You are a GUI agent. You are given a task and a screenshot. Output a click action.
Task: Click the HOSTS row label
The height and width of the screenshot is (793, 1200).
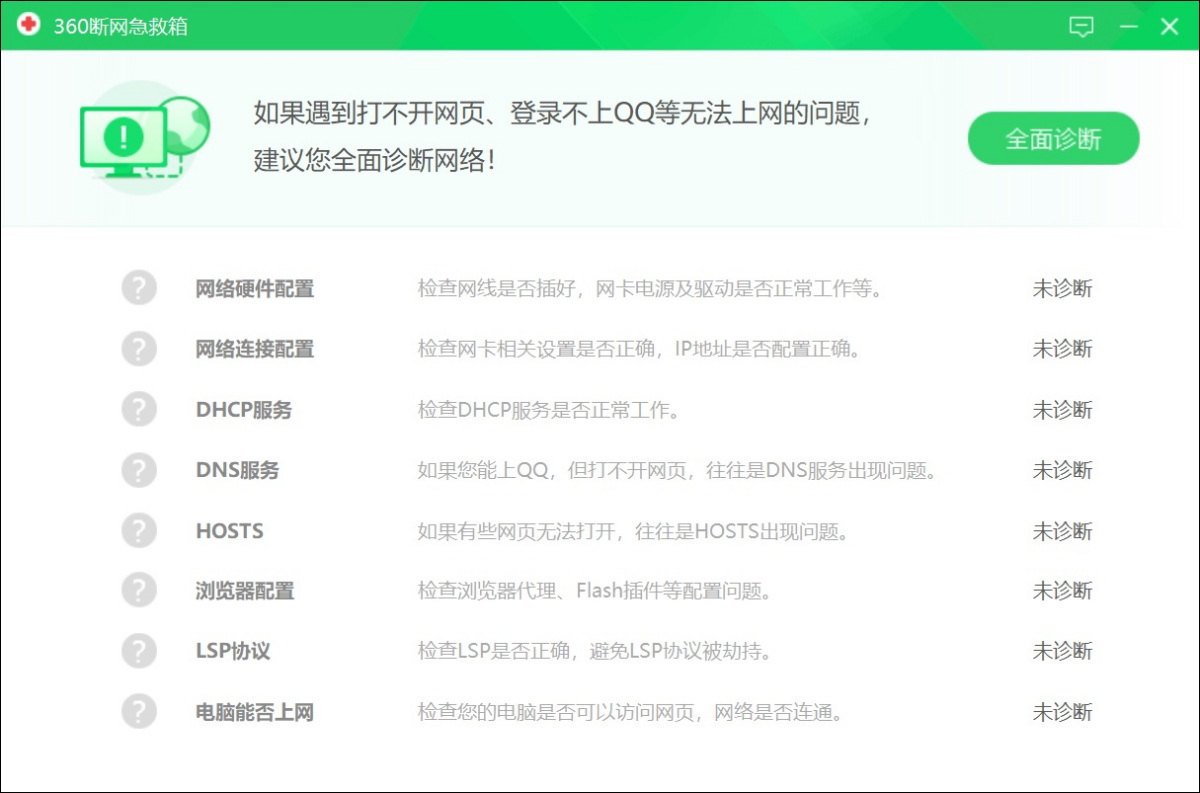pos(229,531)
